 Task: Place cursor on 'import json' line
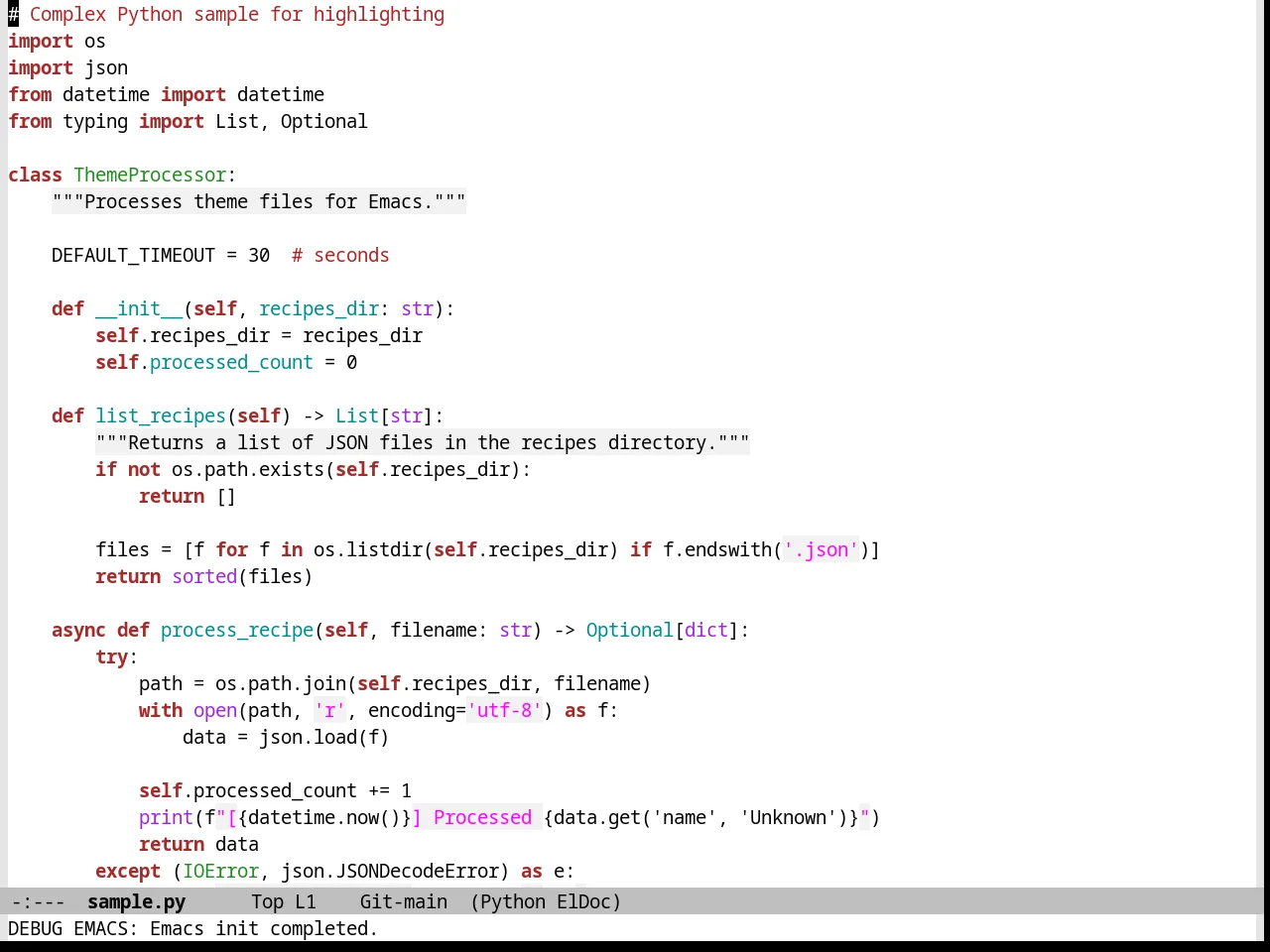(67, 67)
